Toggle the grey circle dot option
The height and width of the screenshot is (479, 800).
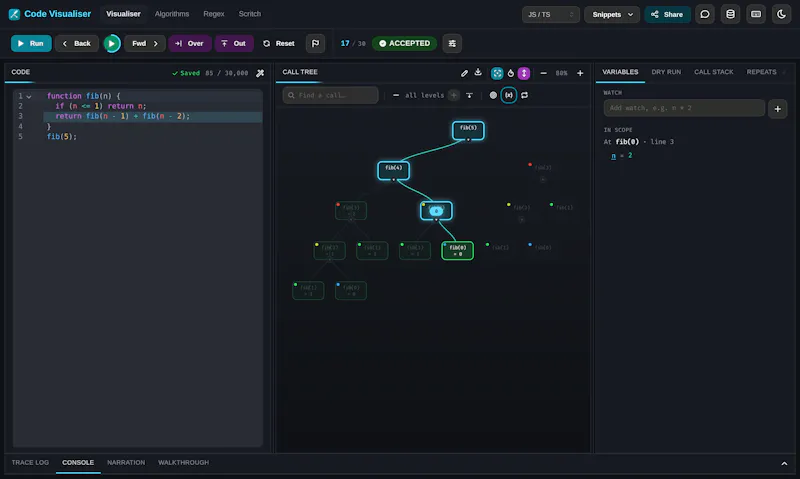click(493, 95)
